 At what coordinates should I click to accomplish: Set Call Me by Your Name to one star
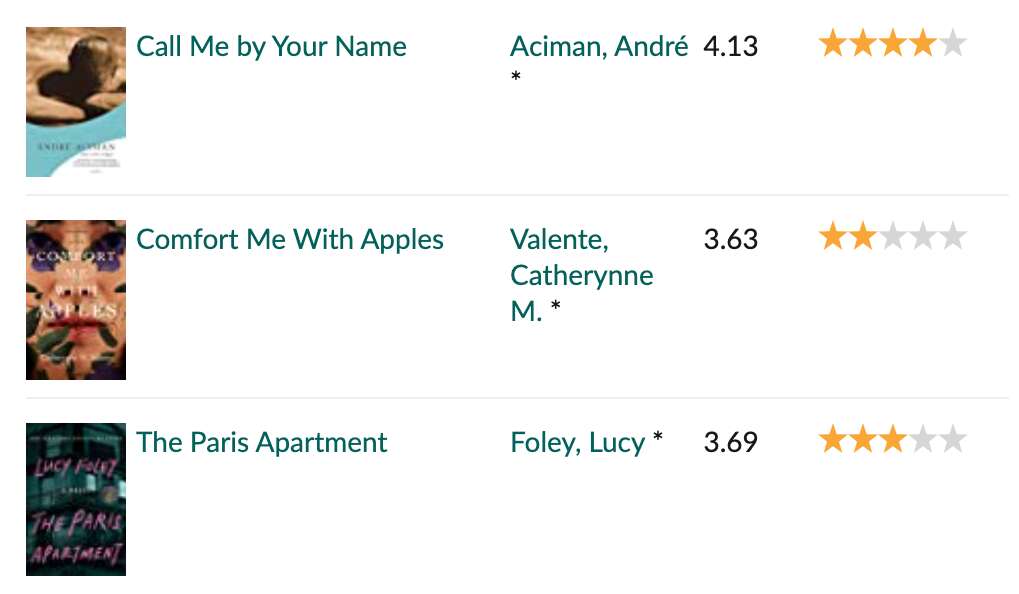coord(832,44)
